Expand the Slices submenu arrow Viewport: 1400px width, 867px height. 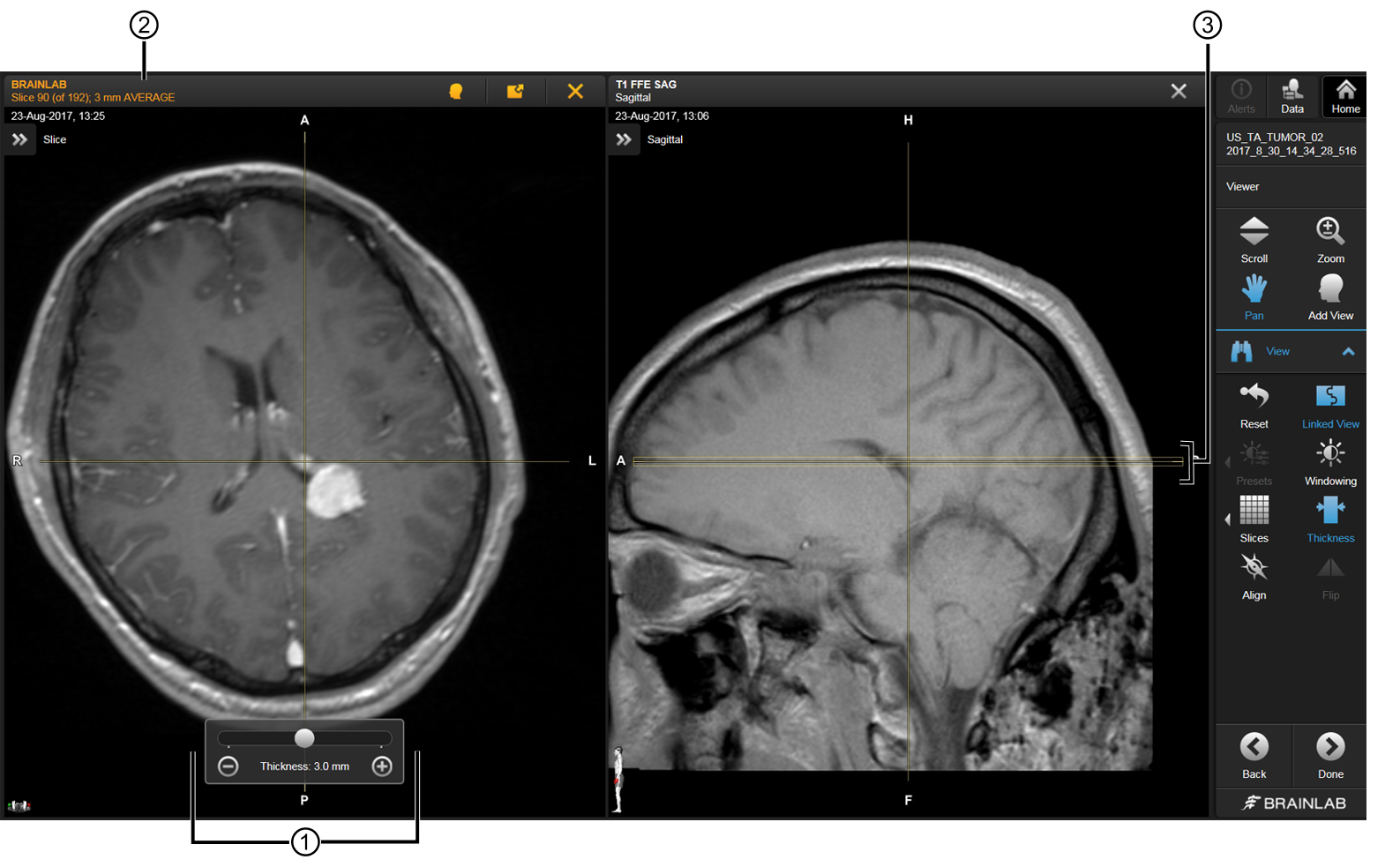click(x=1227, y=519)
